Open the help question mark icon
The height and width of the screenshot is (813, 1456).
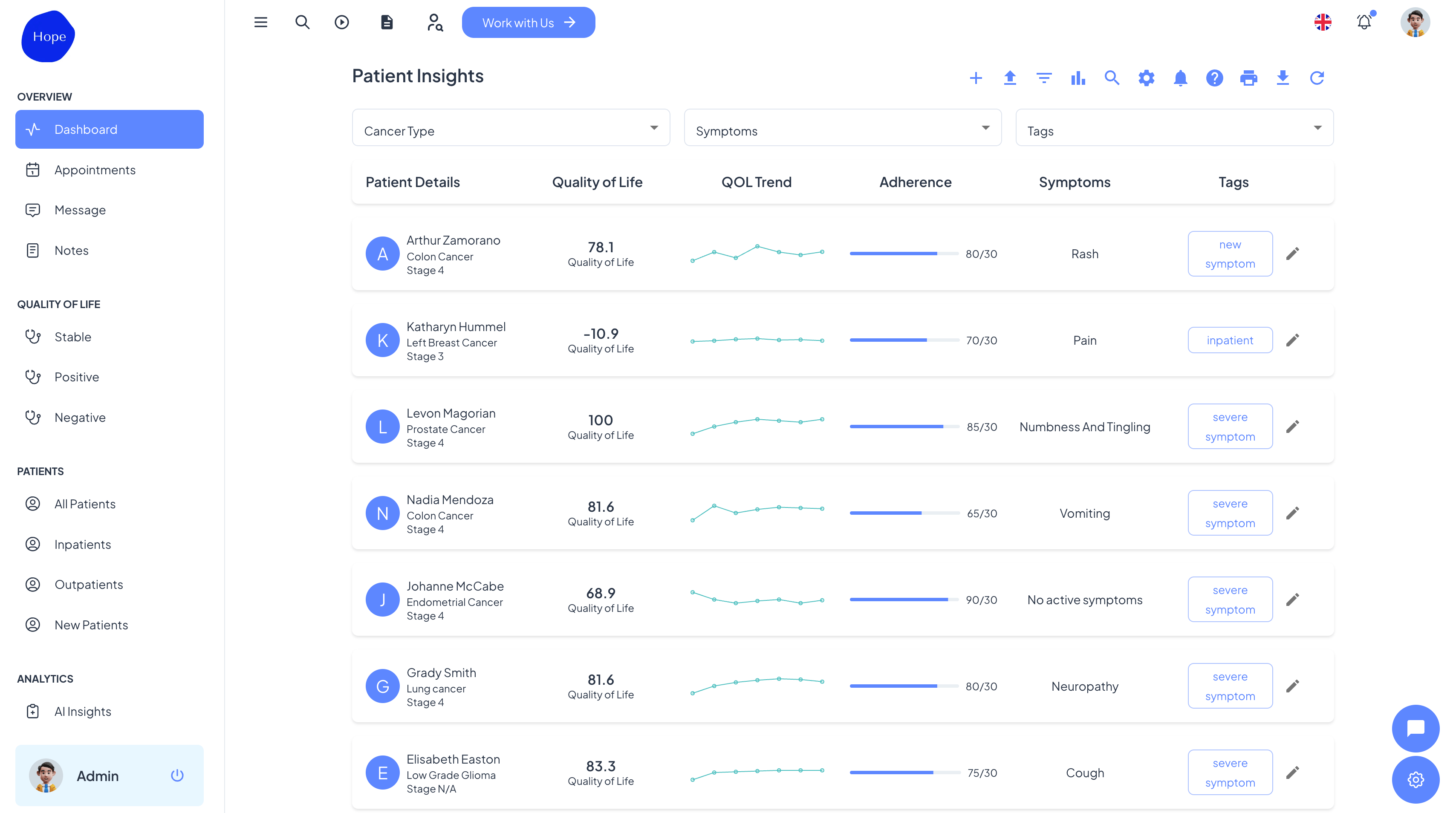(1215, 78)
